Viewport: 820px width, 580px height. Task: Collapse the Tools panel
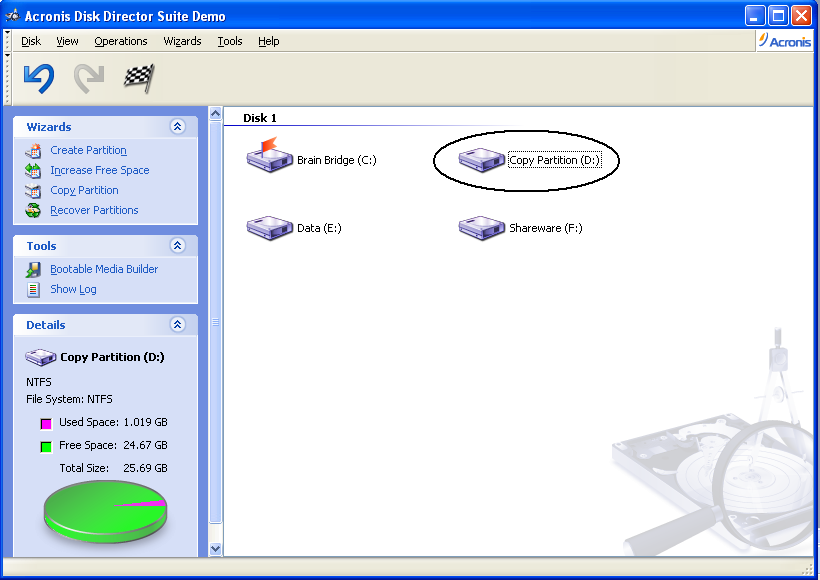[x=178, y=245]
